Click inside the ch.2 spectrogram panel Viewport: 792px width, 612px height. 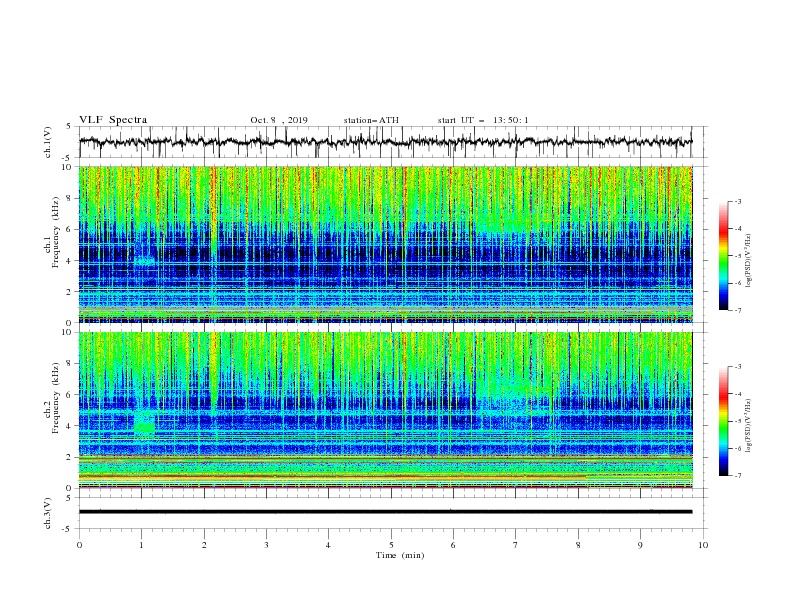385,410
